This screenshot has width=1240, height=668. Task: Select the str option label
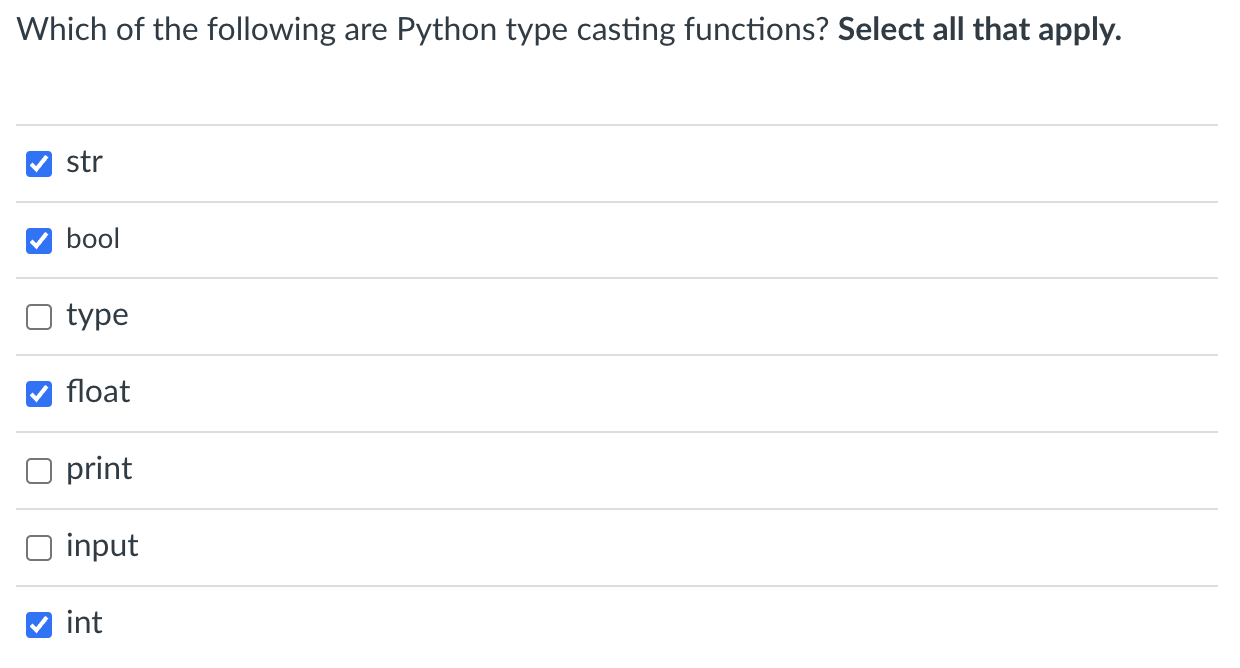[83, 162]
